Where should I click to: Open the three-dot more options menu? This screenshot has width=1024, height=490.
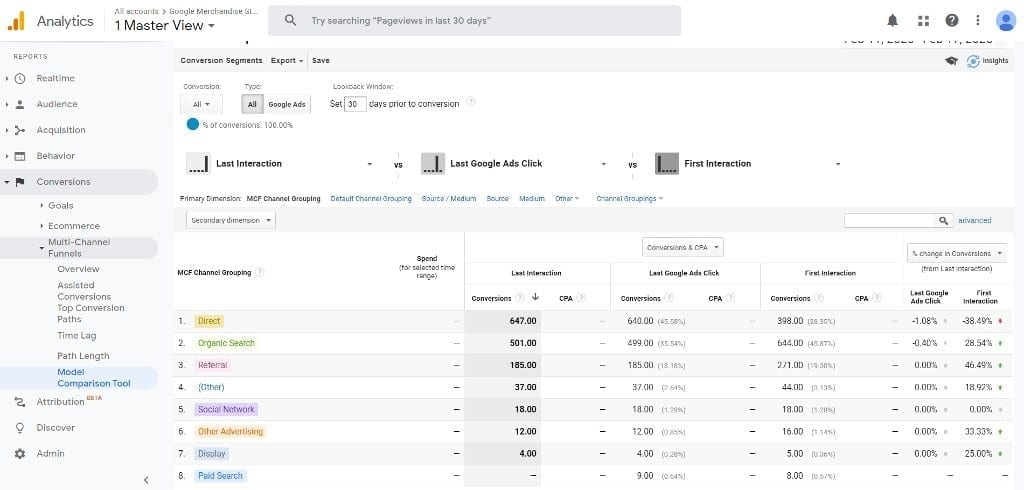click(x=978, y=21)
